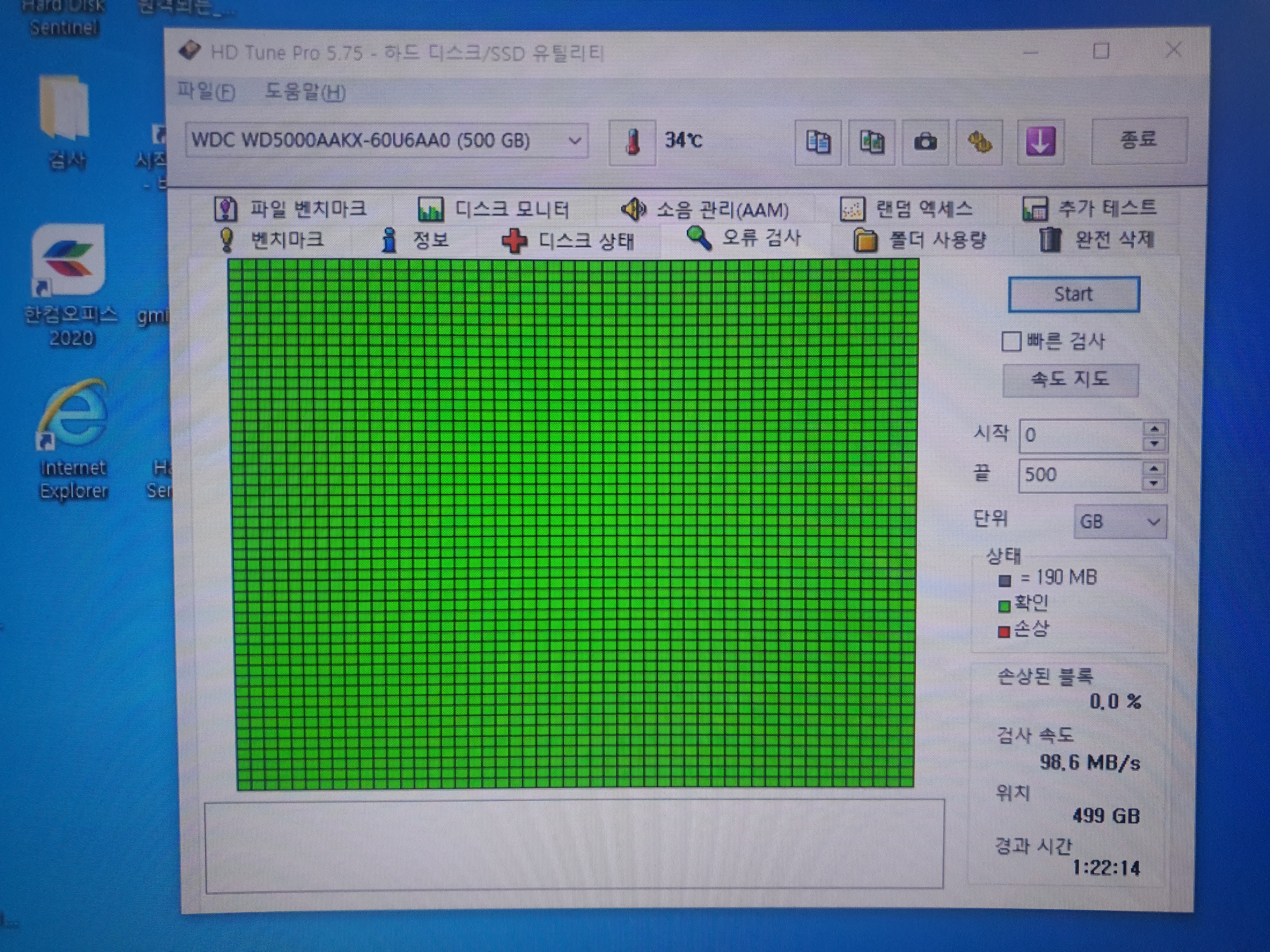This screenshot has height=952, width=1270.
Task: Click the 속도 지도 button
Action: [x=1070, y=379]
